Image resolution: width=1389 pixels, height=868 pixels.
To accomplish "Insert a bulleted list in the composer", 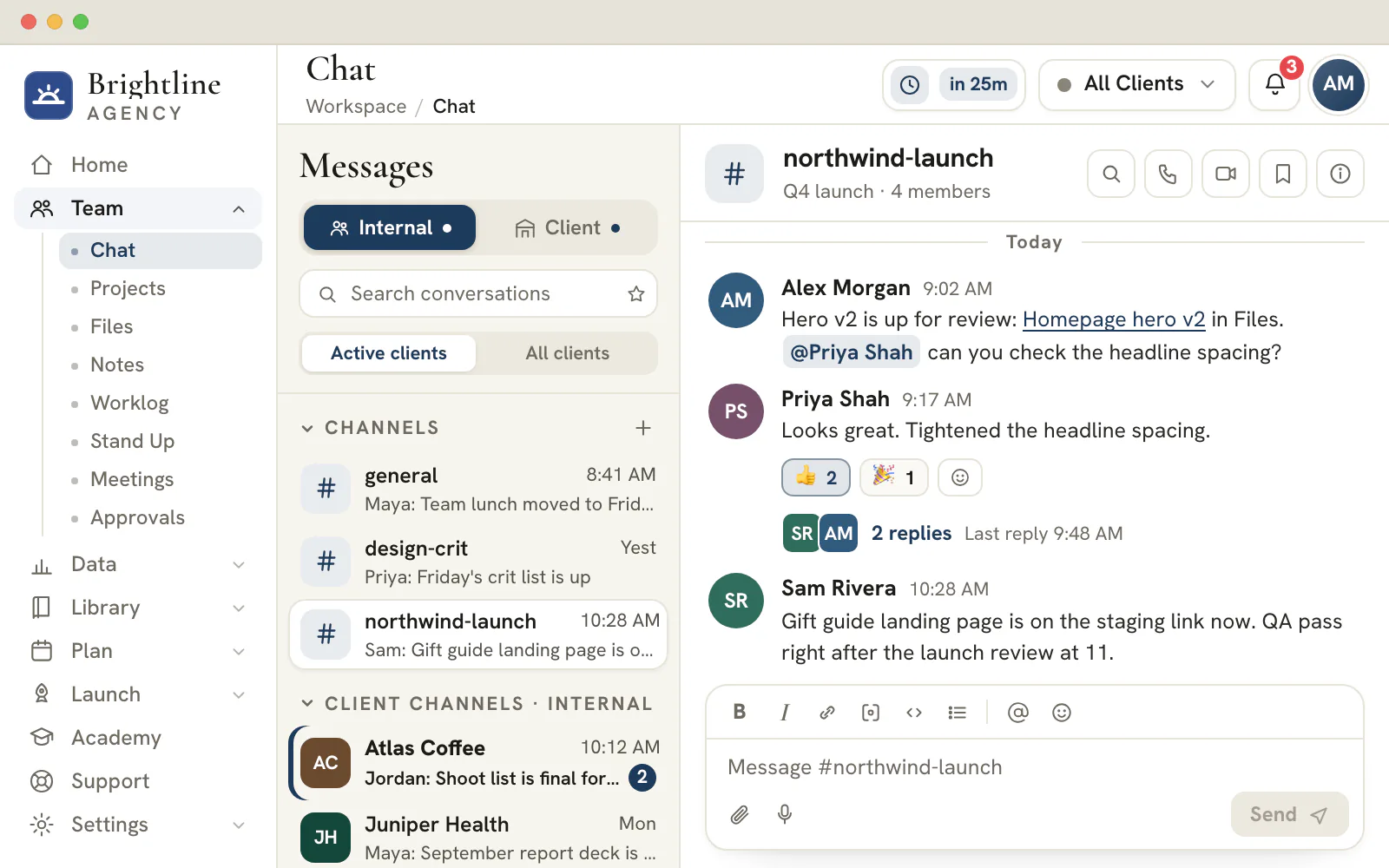I will [958, 713].
